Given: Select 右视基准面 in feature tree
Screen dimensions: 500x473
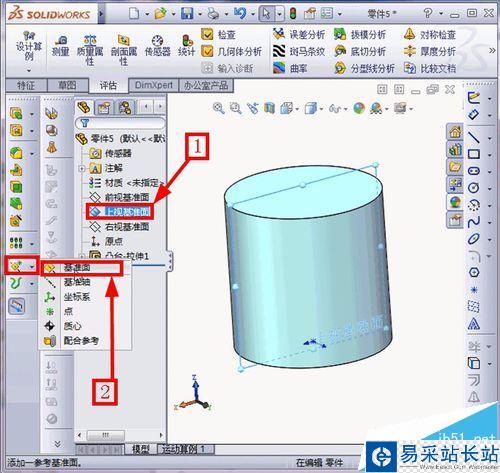Looking at the screenshot, I should (x=127, y=227).
